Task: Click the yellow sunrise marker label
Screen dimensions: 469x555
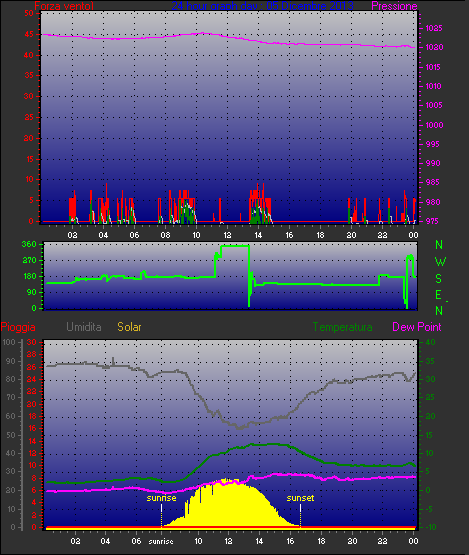Action: 161,498
